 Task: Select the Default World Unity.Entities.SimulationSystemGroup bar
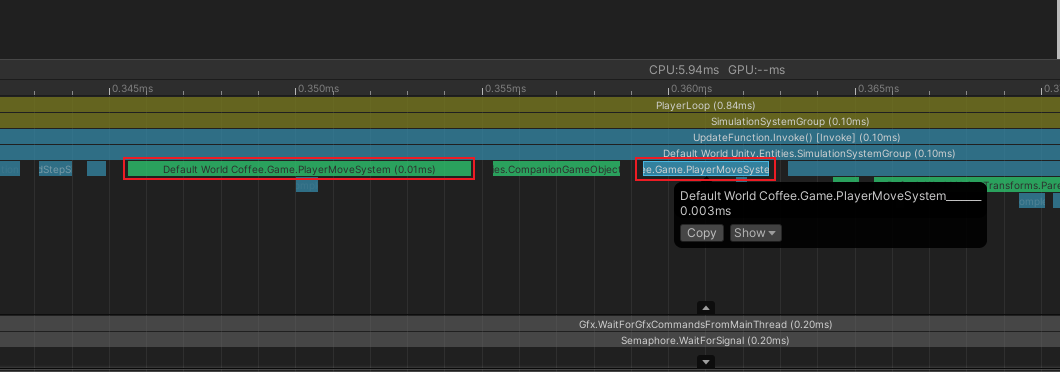point(530,154)
